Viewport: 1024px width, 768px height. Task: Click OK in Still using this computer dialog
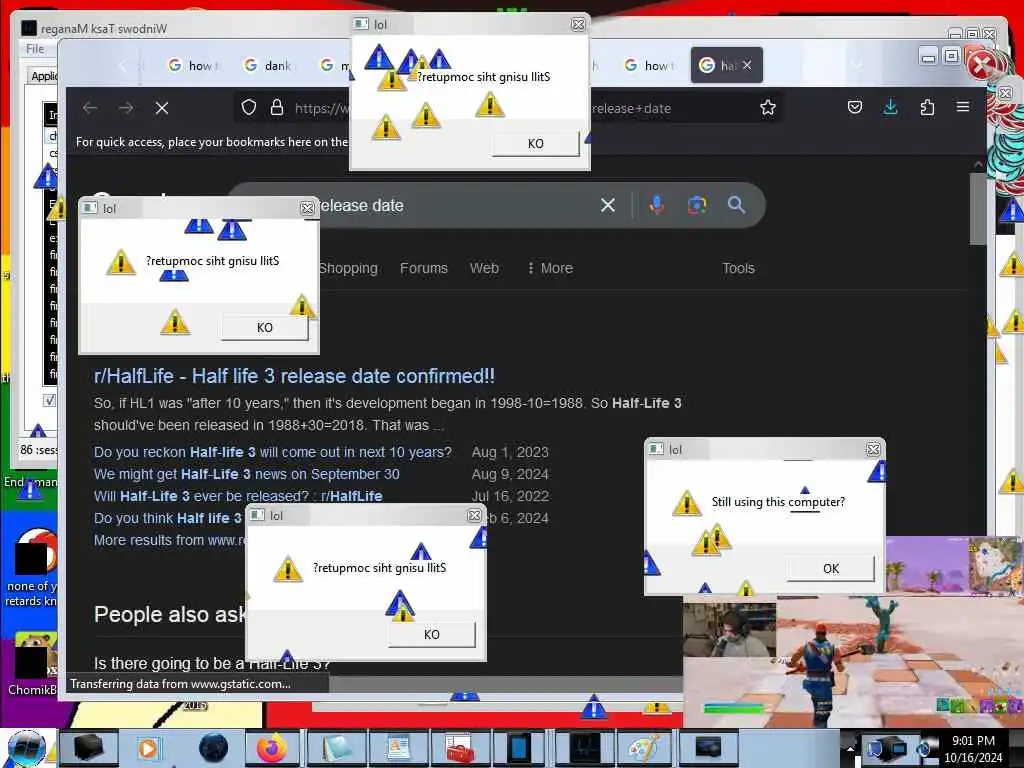(831, 568)
